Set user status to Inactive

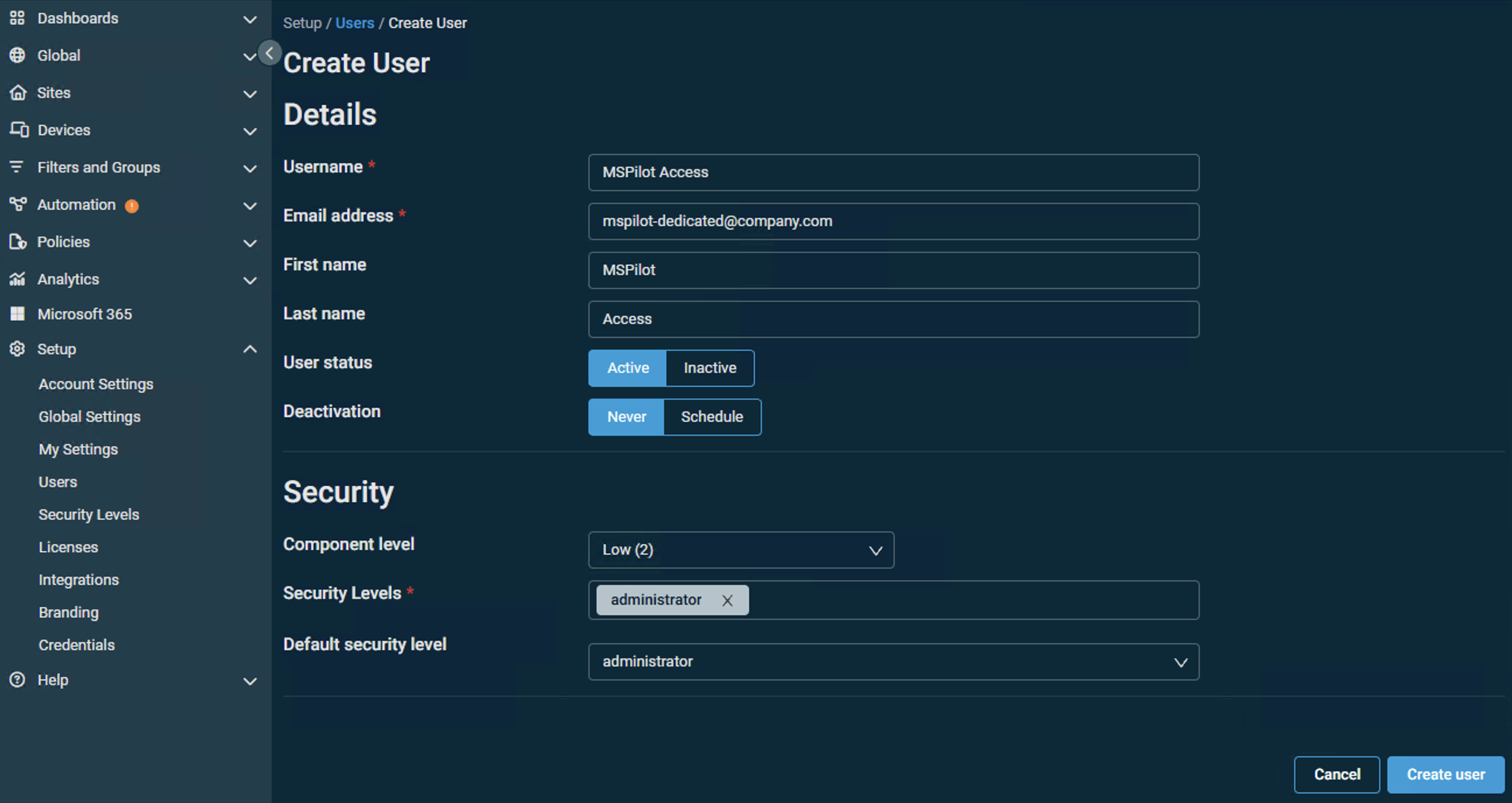point(710,368)
